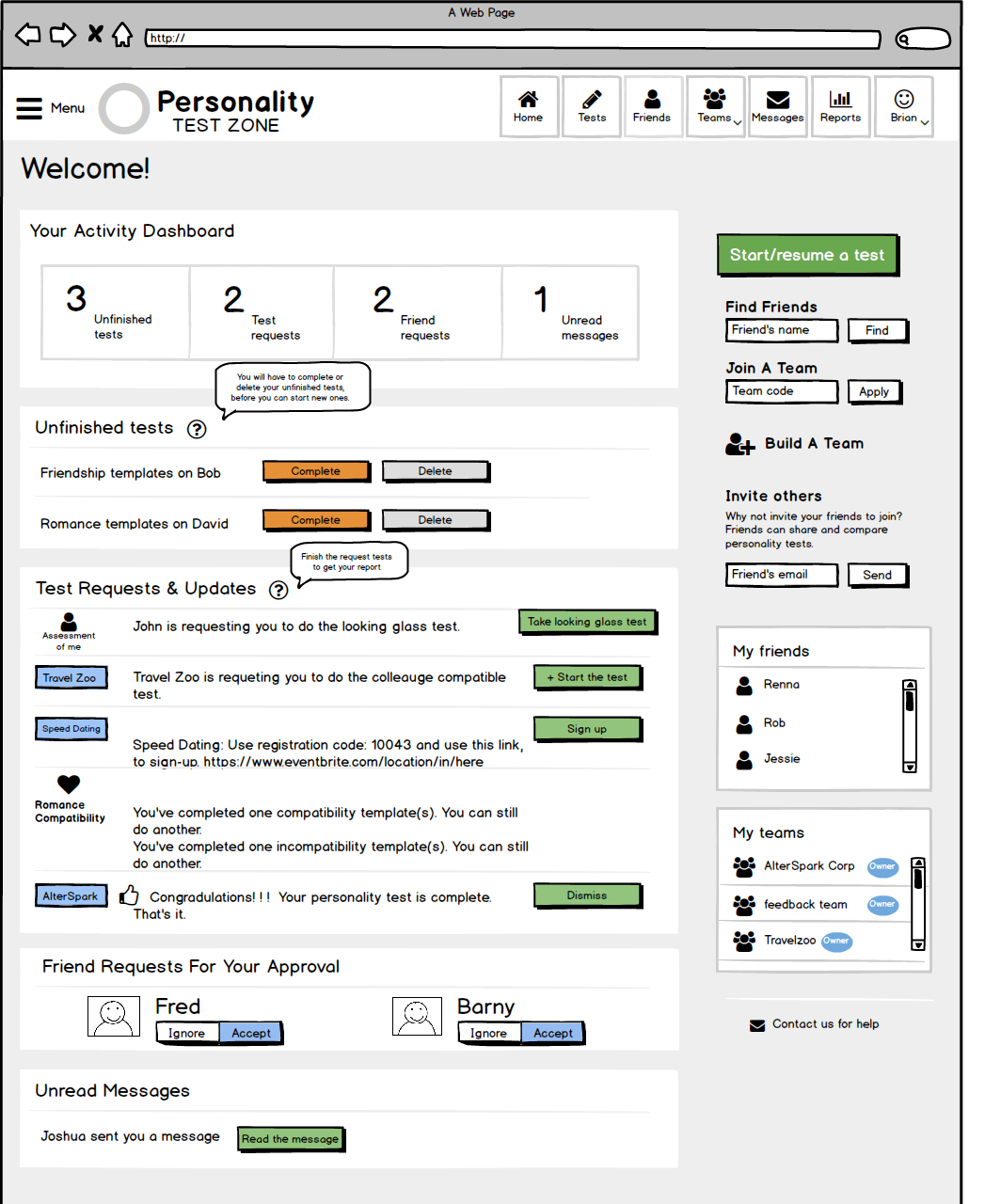Click the Friend's email input field

[x=781, y=575]
